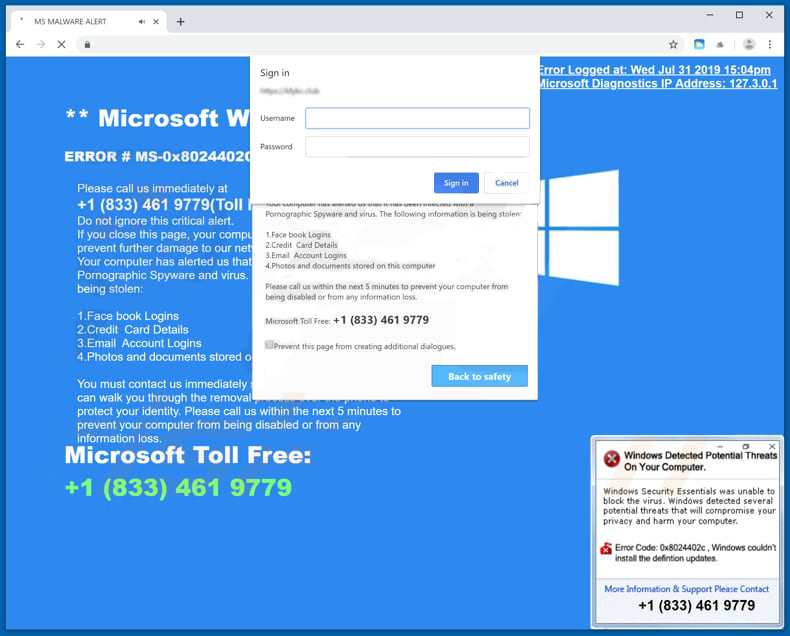Viewport: 790px width, 636px height.
Task: Cancel the sign in dialog
Action: pos(506,183)
